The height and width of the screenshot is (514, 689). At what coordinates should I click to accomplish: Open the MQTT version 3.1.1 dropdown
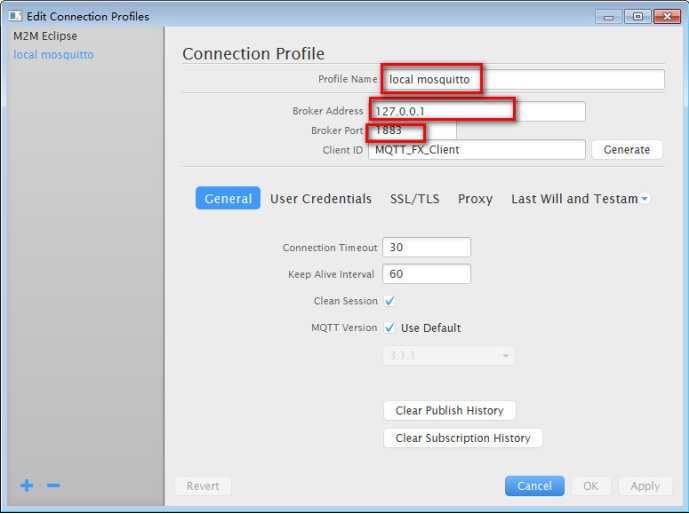click(x=449, y=355)
